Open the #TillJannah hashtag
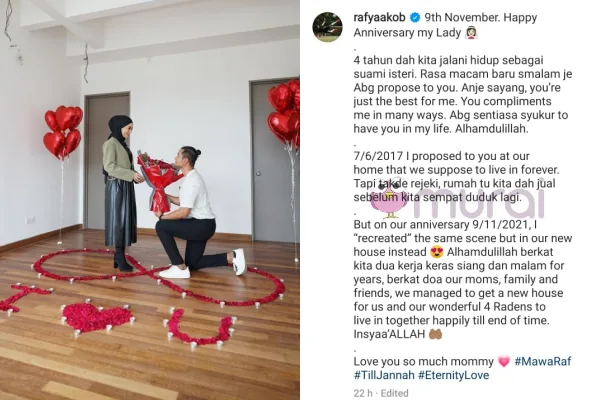Screen dimensions: 600x400 (x=384, y=375)
